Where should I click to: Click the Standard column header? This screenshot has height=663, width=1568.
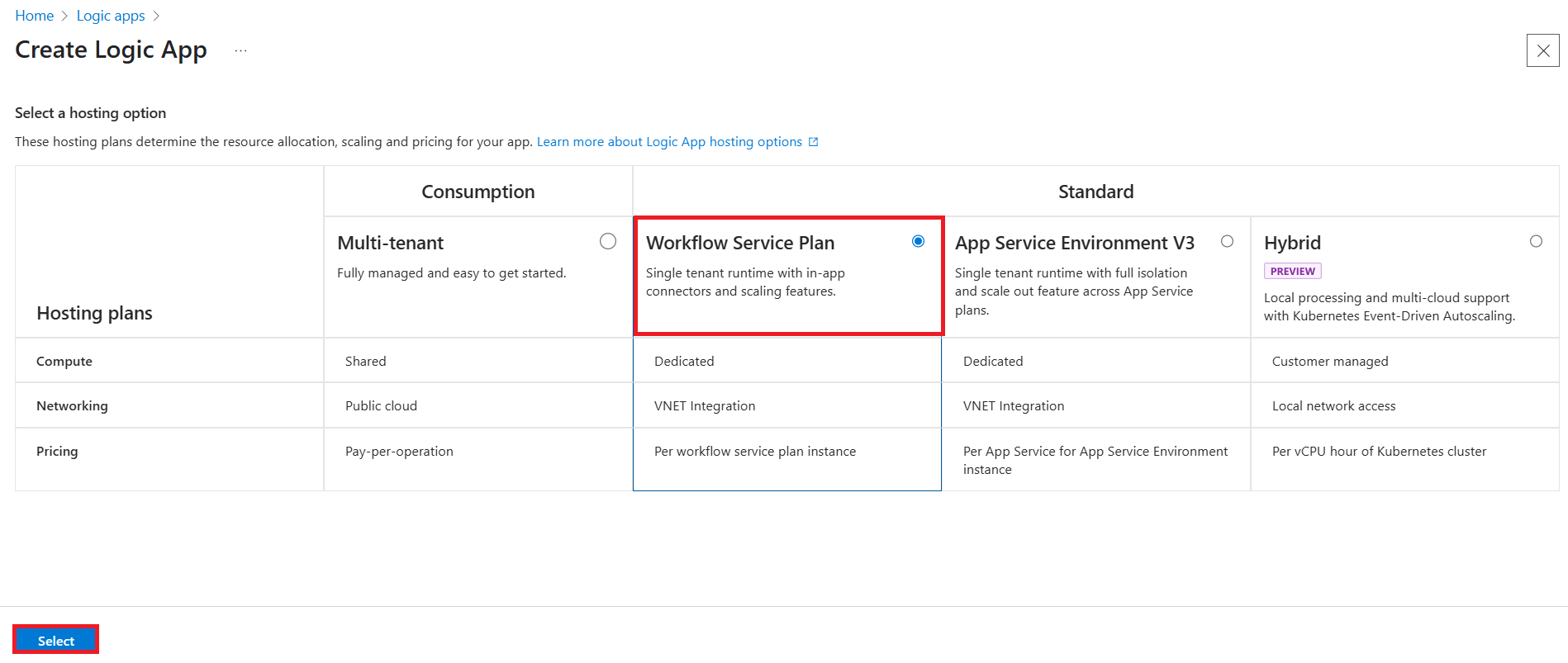click(1095, 192)
